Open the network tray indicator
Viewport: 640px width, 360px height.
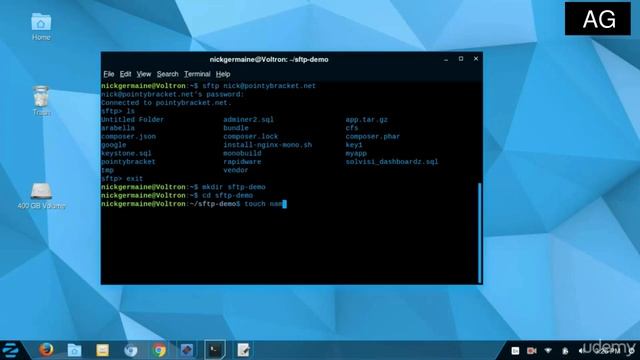click(548, 351)
